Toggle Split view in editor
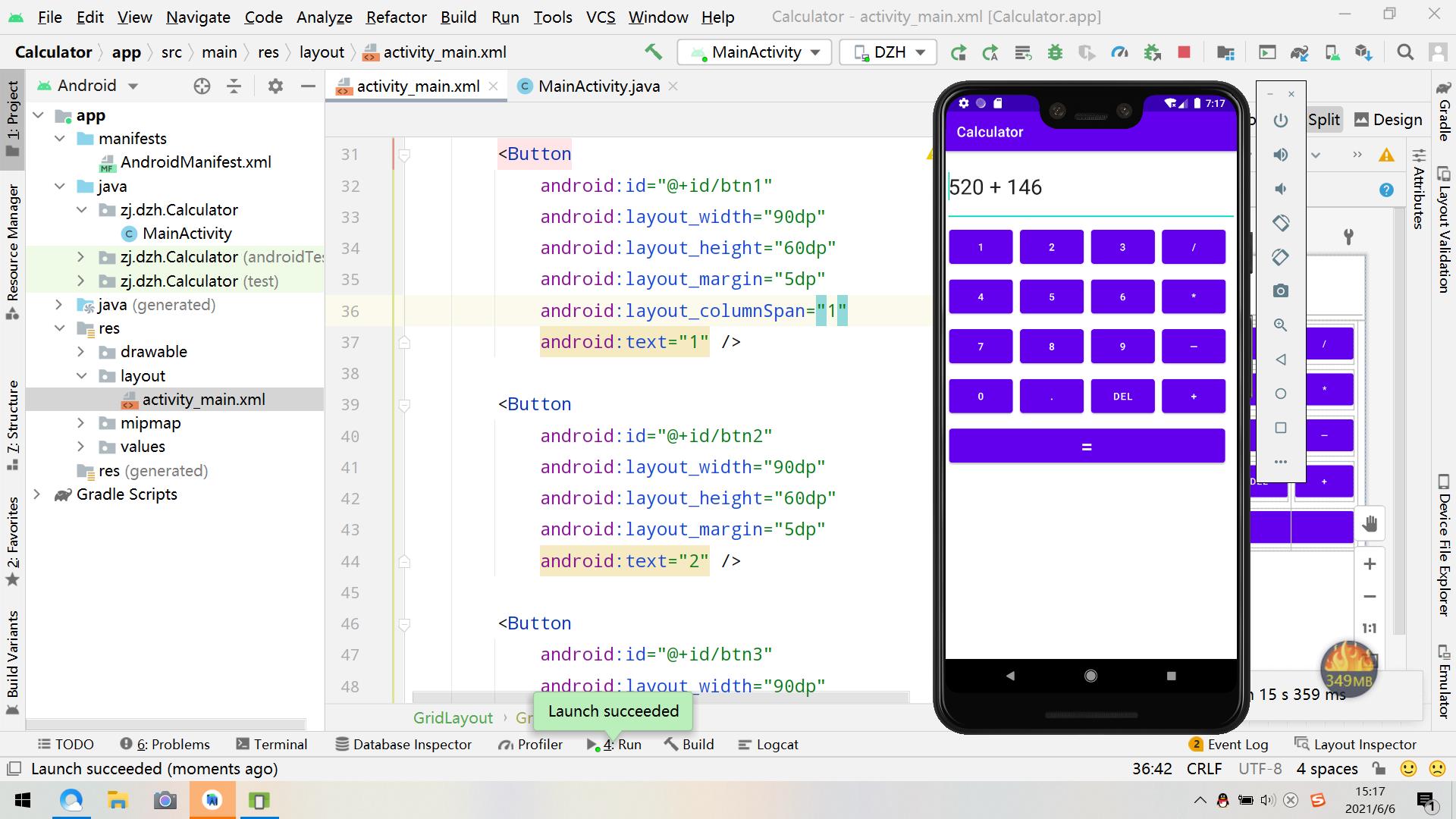The image size is (1456, 819). [x=1326, y=119]
